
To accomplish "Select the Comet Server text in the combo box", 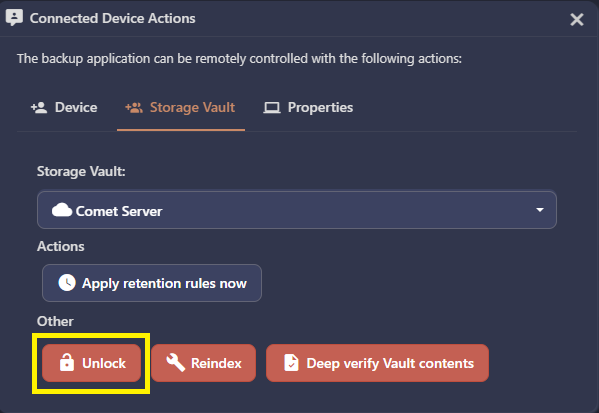I will [119, 211].
